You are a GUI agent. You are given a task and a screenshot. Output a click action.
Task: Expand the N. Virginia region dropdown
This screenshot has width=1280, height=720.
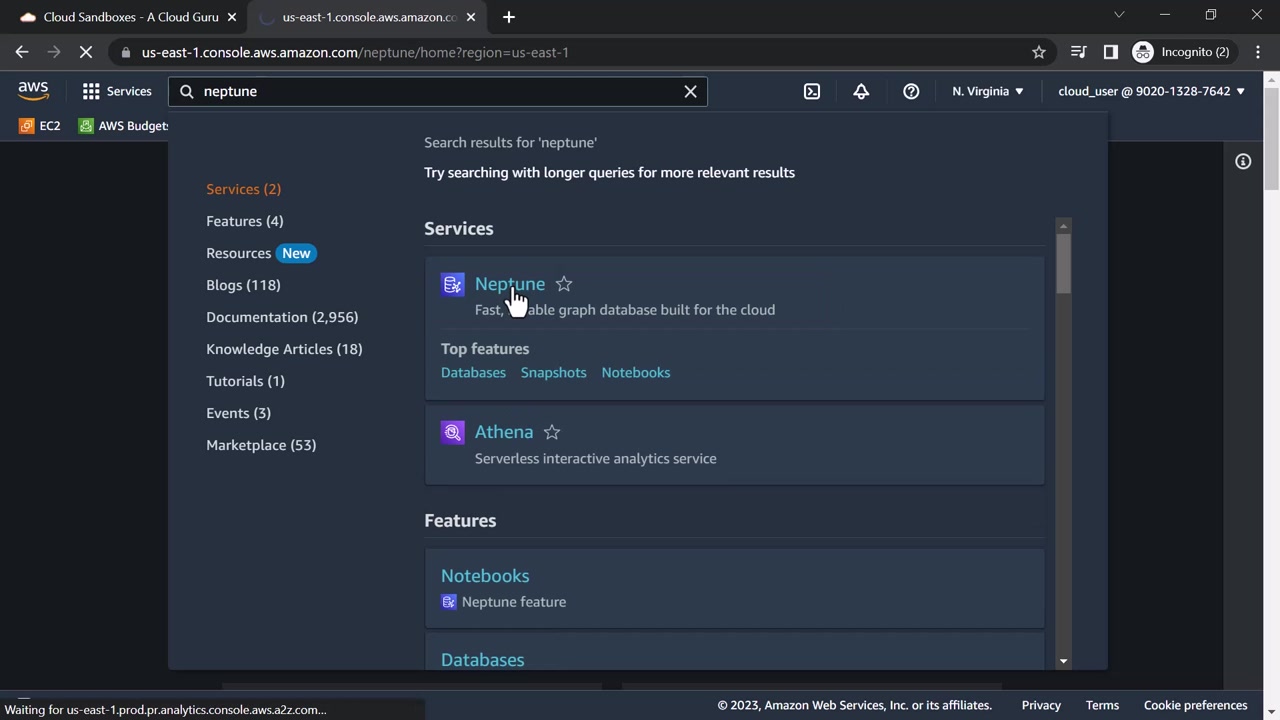click(988, 91)
